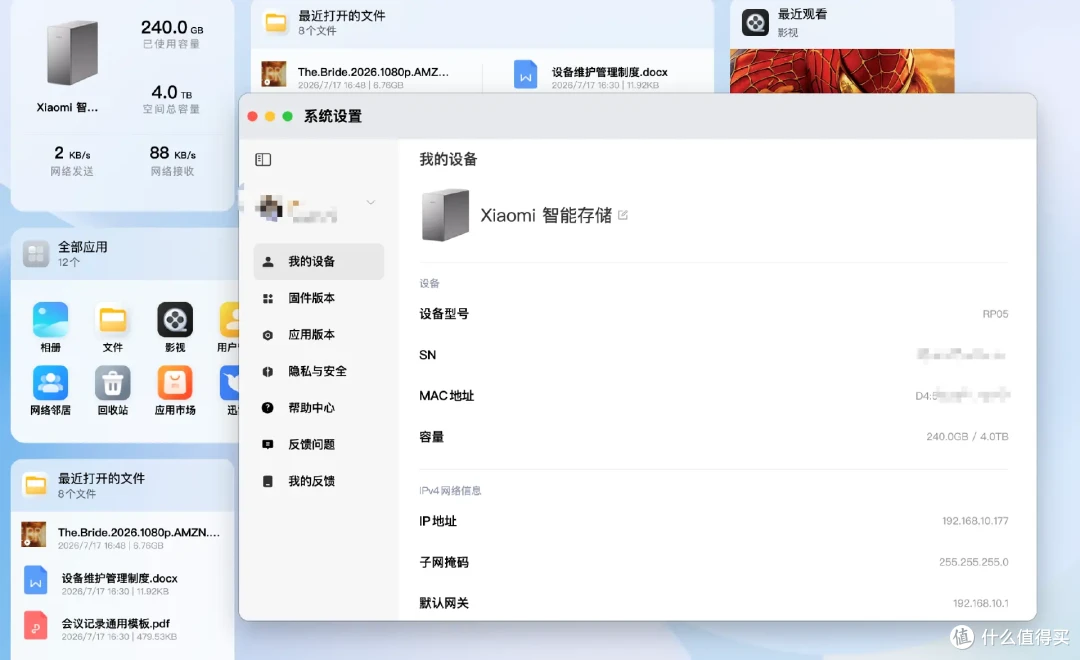Viewport: 1080px width, 660px height.
Task: Click the 全部应用 grid icon
Action: pyautogui.click(x=36, y=254)
